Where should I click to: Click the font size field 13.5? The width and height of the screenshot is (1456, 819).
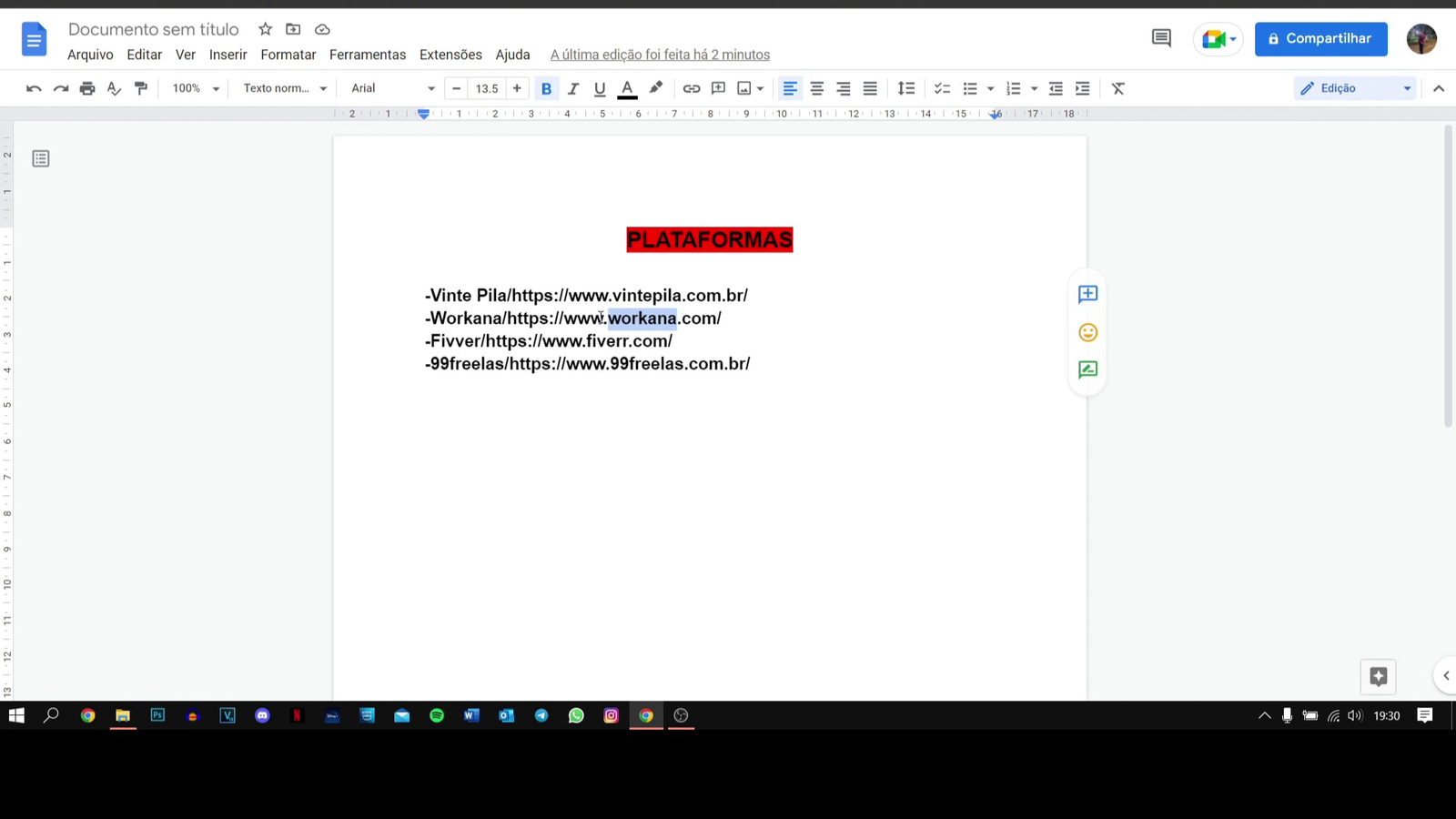(487, 88)
